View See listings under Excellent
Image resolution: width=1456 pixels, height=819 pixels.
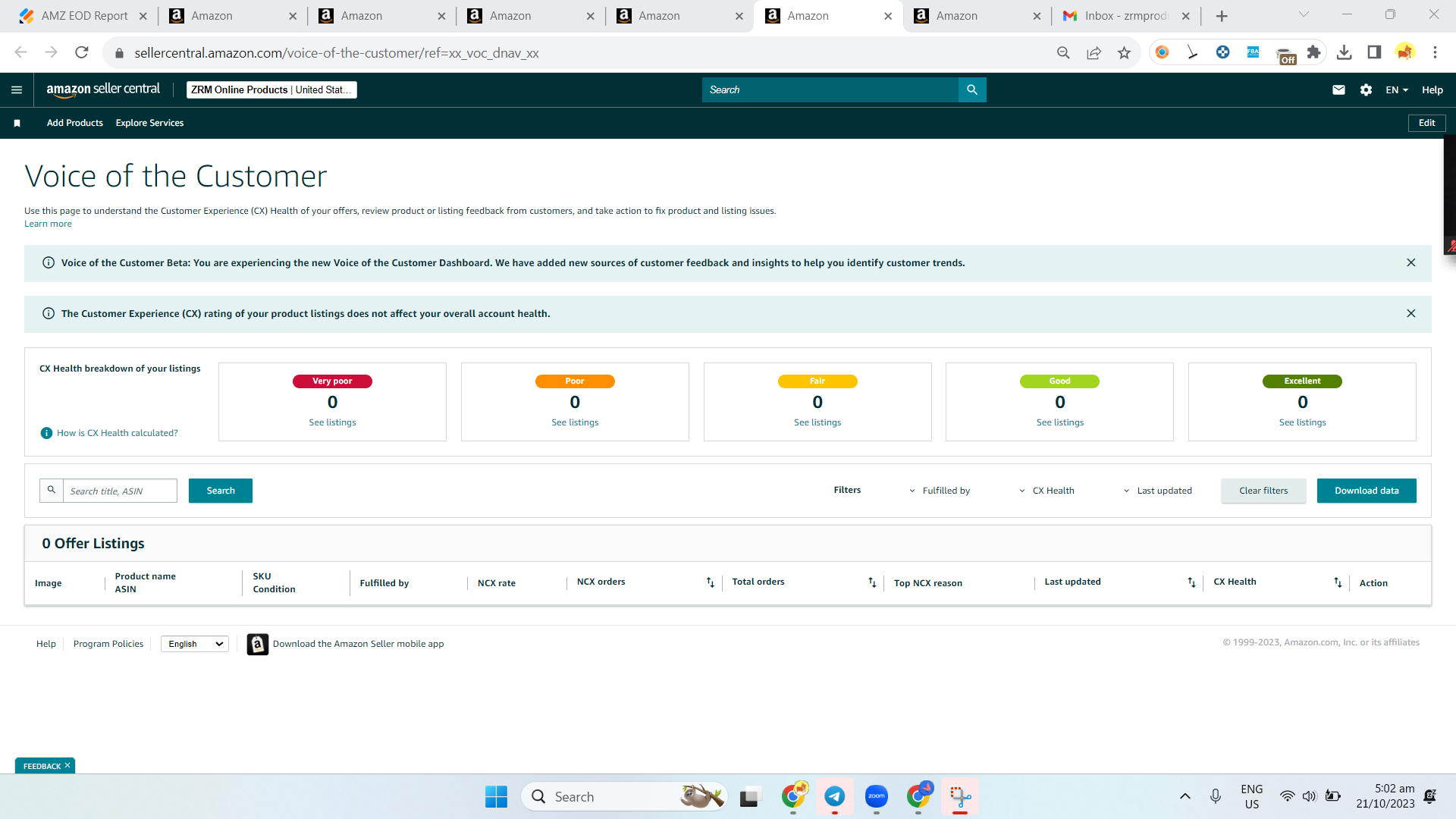[x=1303, y=422]
